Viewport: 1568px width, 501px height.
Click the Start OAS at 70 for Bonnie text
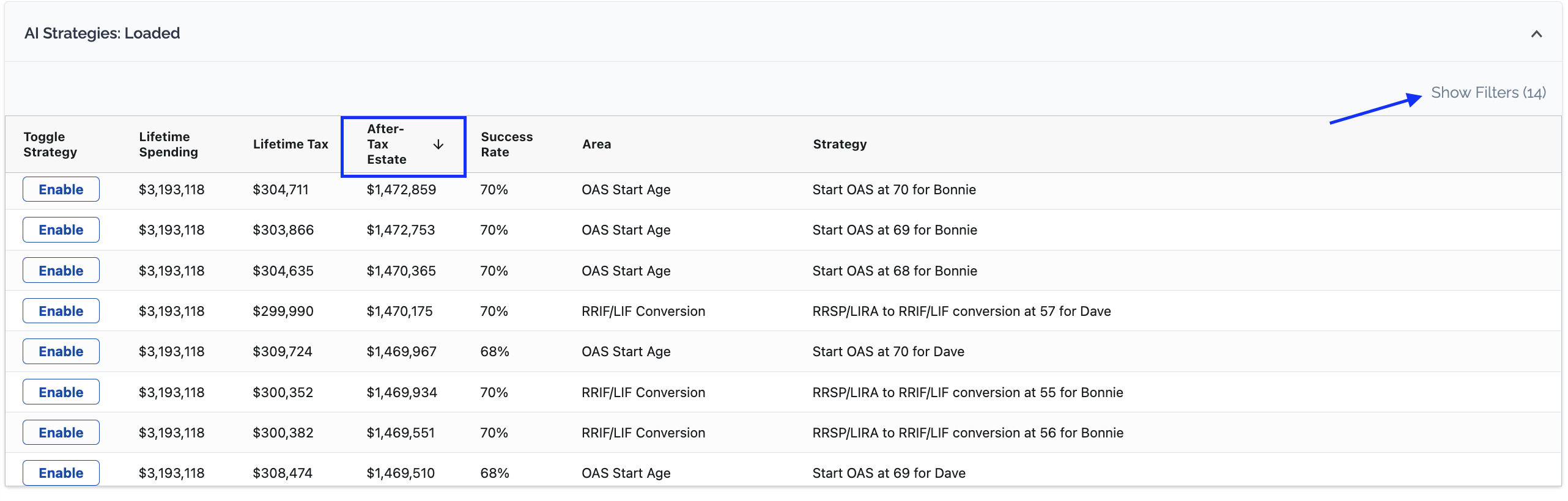tap(893, 190)
